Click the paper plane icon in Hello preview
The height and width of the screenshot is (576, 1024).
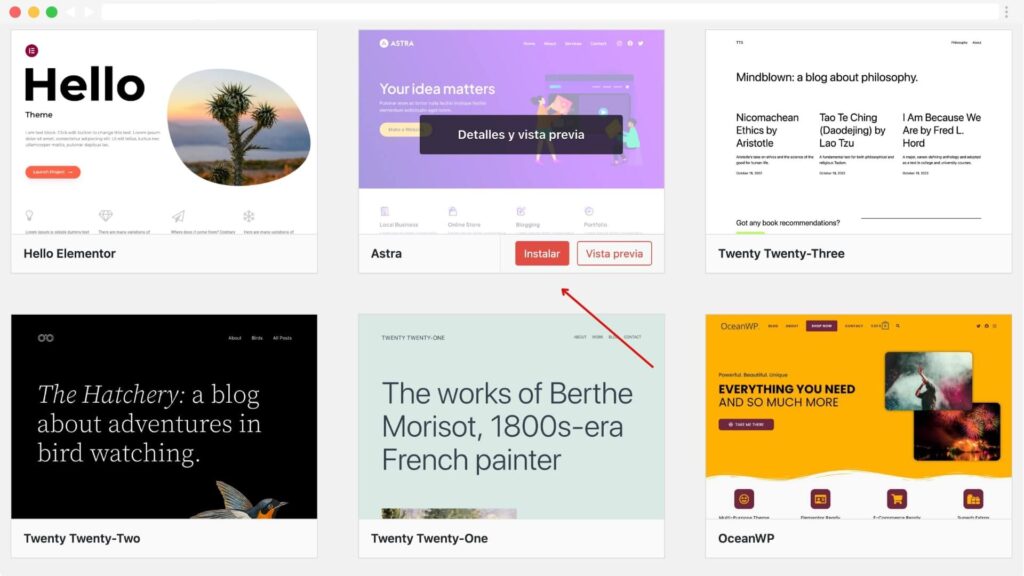coord(178,215)
